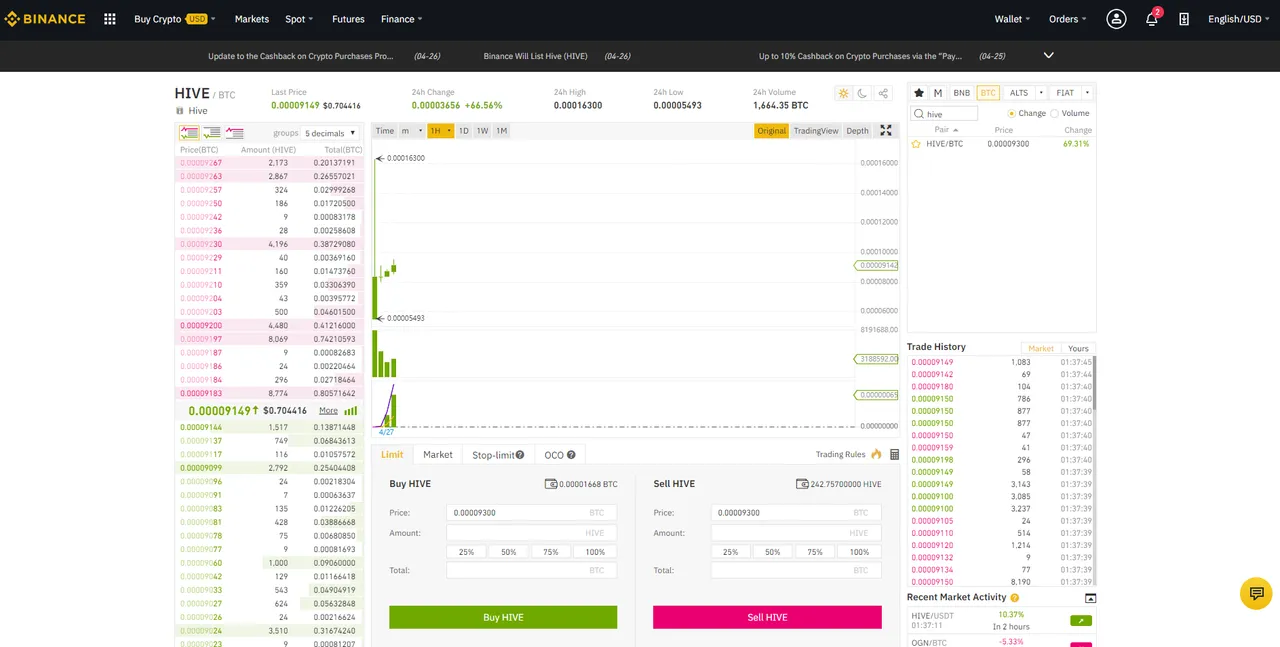Select the Change radio button
The height and width of the screenshot is (647, 1280).
[x=1011, y=114]
